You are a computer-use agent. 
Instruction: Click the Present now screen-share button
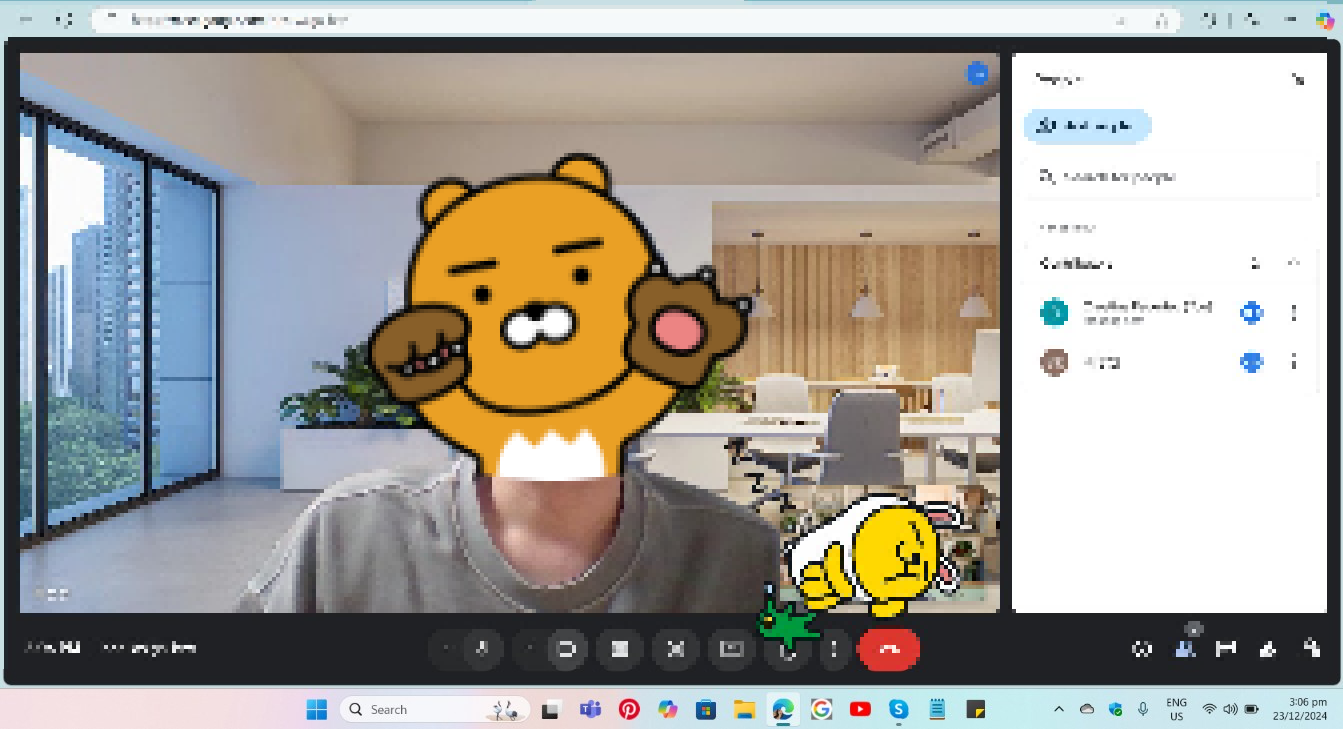click(x=731, y=649)
